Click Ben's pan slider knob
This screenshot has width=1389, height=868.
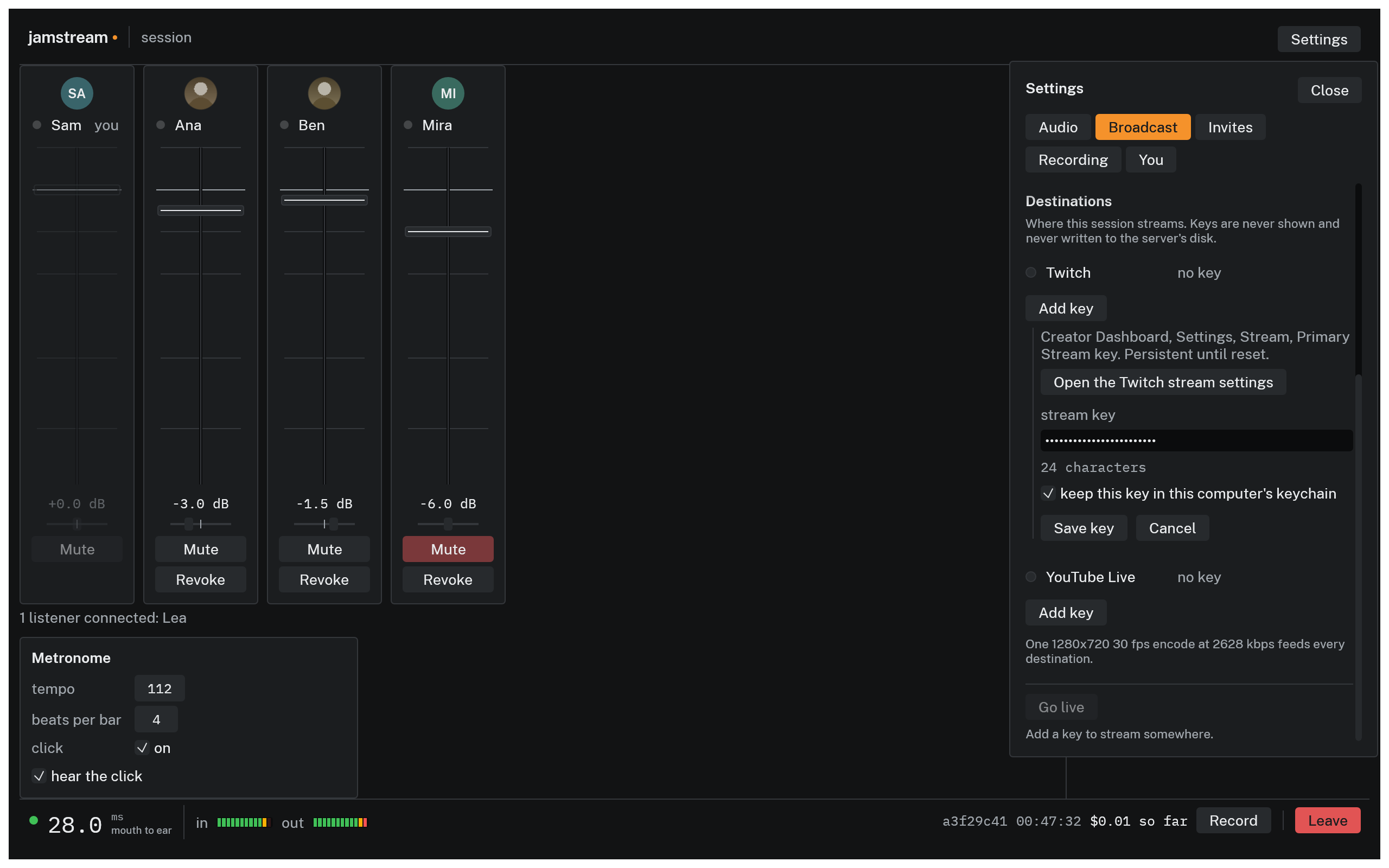(x=334, y=524)
